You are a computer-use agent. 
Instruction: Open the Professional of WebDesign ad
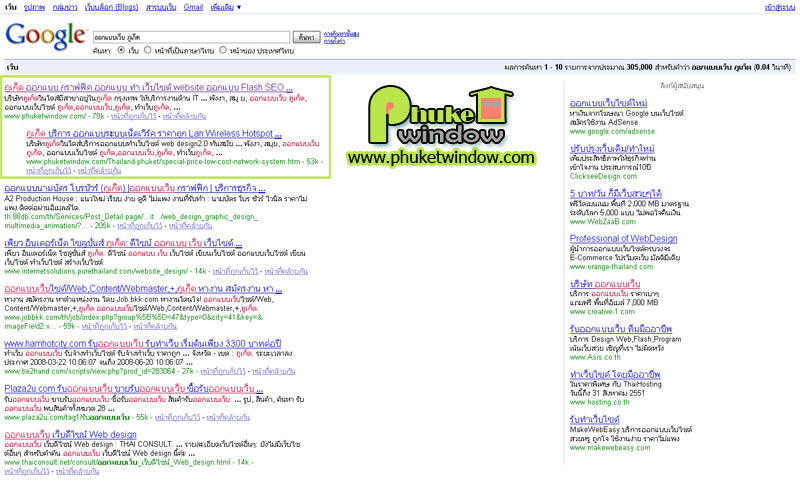pyautogui.click(x=623, y=238)
